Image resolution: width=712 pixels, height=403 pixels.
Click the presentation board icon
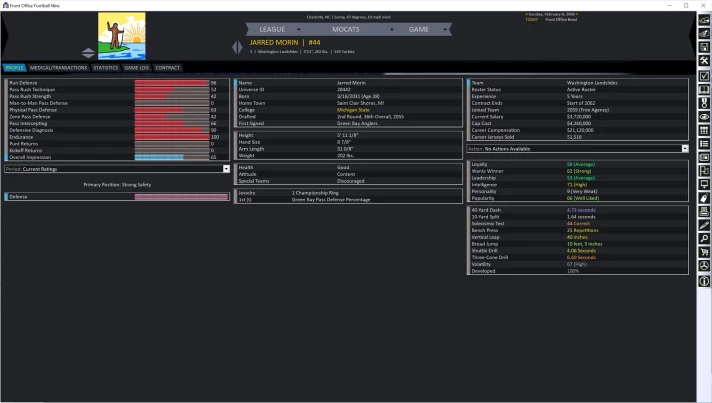pos(704,185)
